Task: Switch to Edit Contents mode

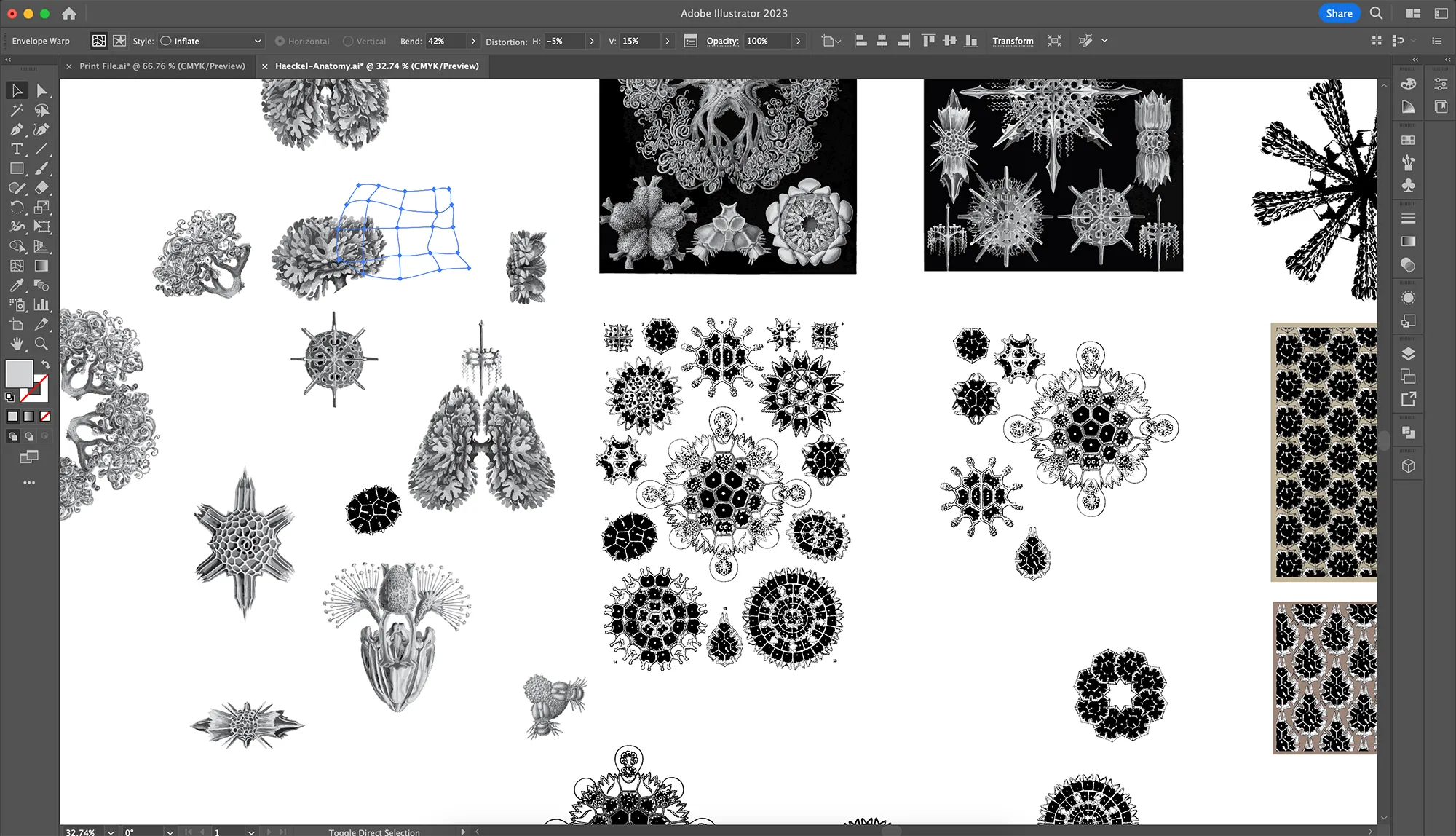Action: coord(119,41)
